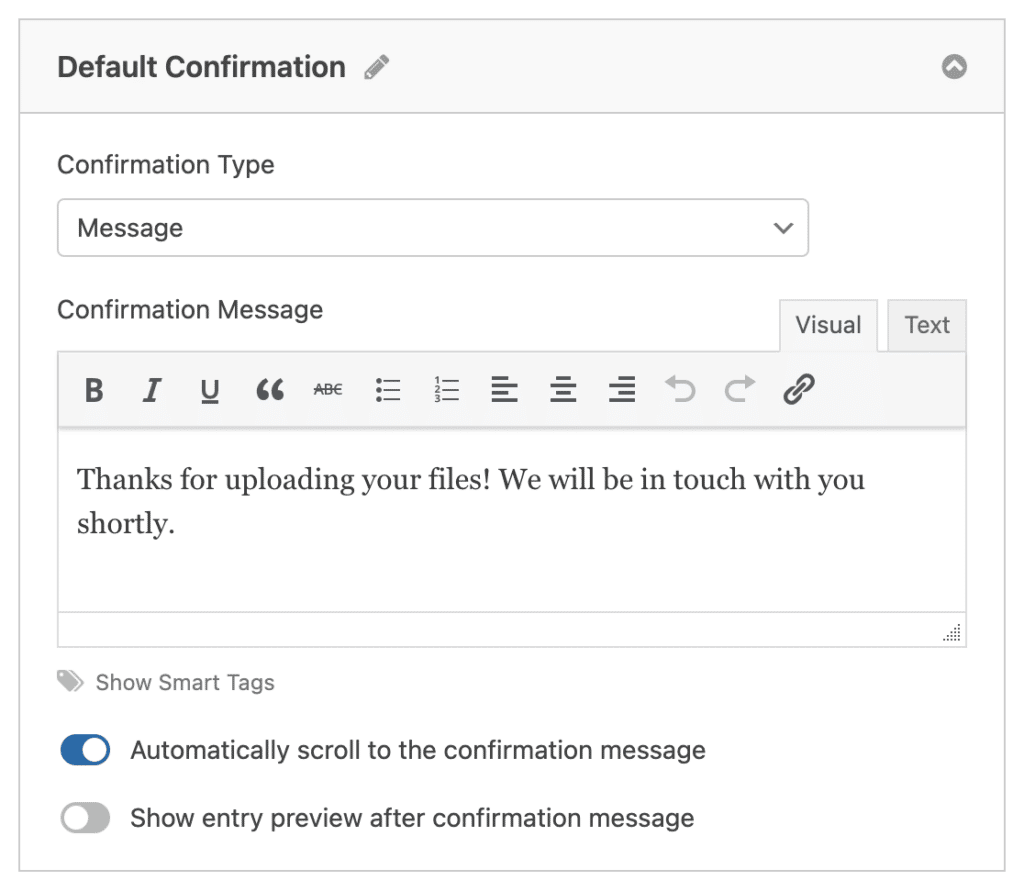Select the Visual editor tab
Image resolution: width=1024 pixels, height=892 pixels.
click(x=828, y=325)
